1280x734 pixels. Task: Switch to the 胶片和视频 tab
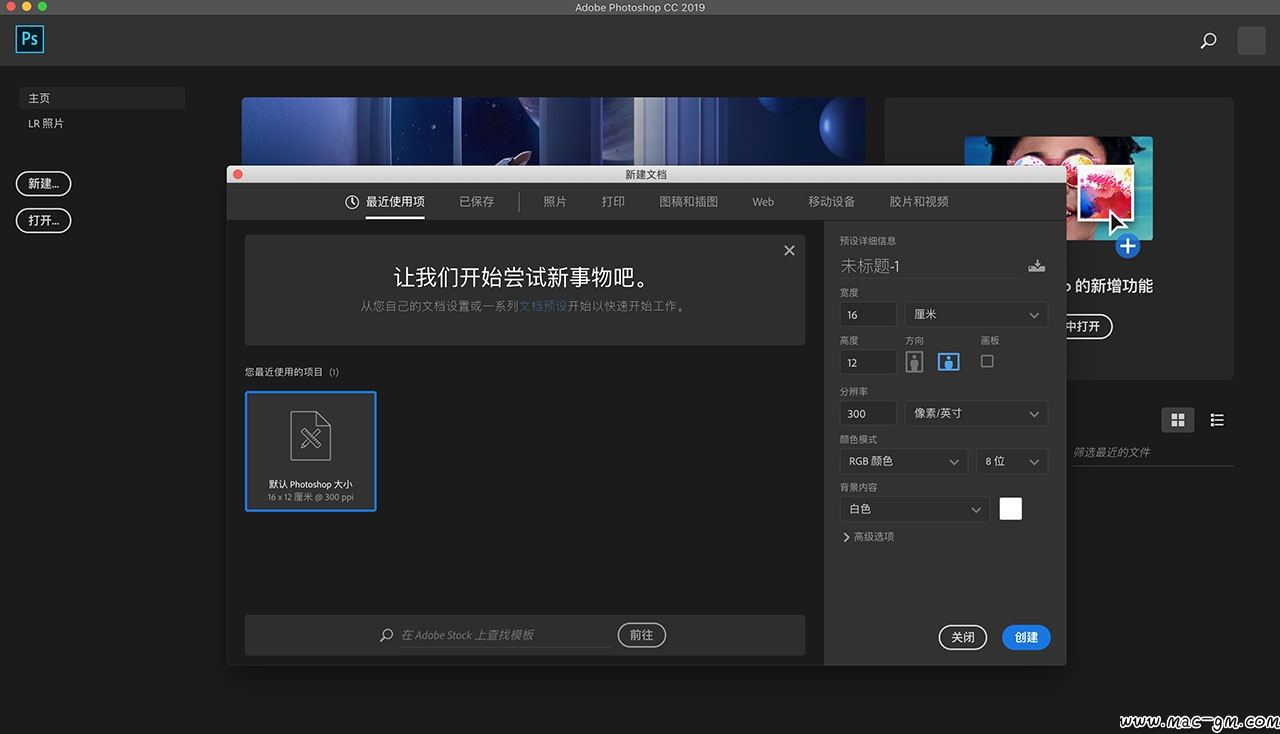[919, 202]
